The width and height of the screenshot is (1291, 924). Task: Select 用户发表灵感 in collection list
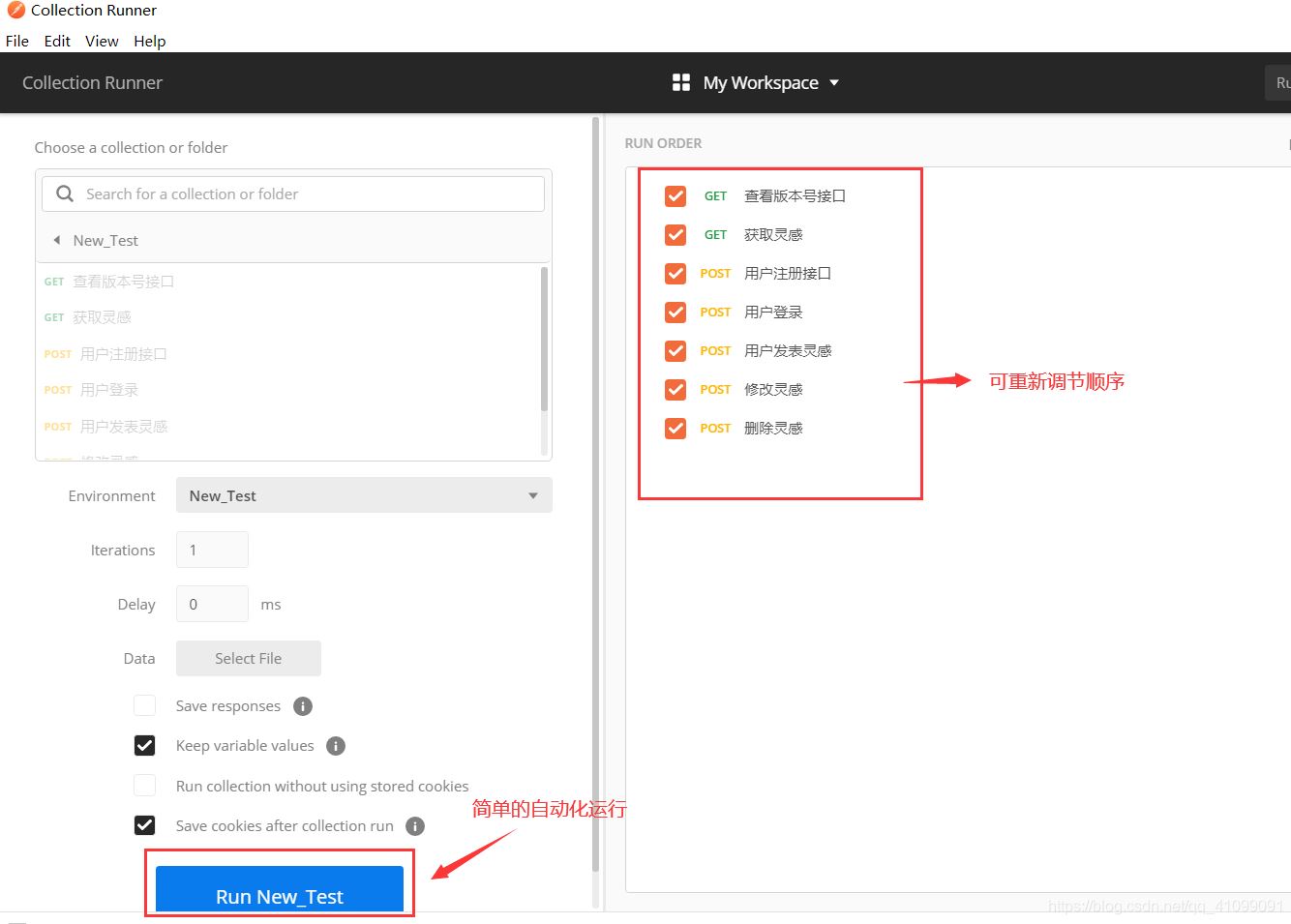124,427
